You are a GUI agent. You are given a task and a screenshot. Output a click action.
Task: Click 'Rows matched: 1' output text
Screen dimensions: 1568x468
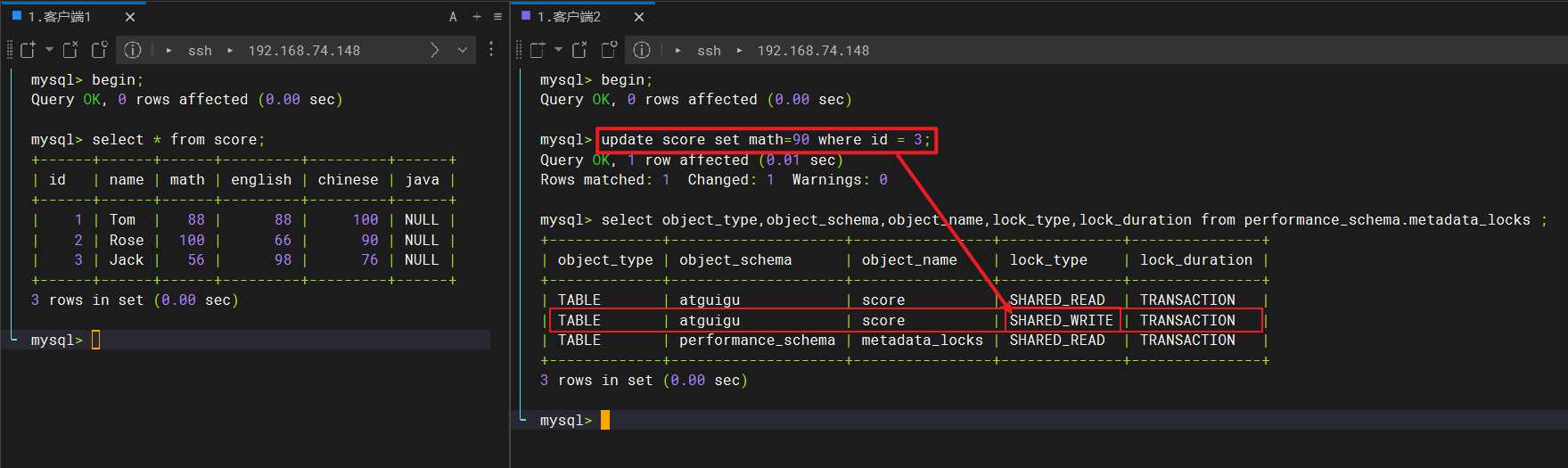tap(605, 179)
